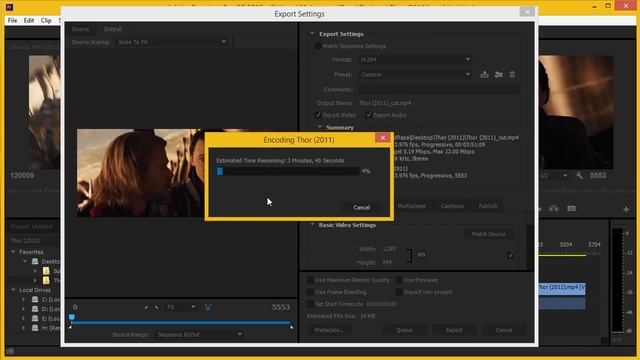
Task: Click the H: removable drive icon
Action: click(x=35, y=328)
